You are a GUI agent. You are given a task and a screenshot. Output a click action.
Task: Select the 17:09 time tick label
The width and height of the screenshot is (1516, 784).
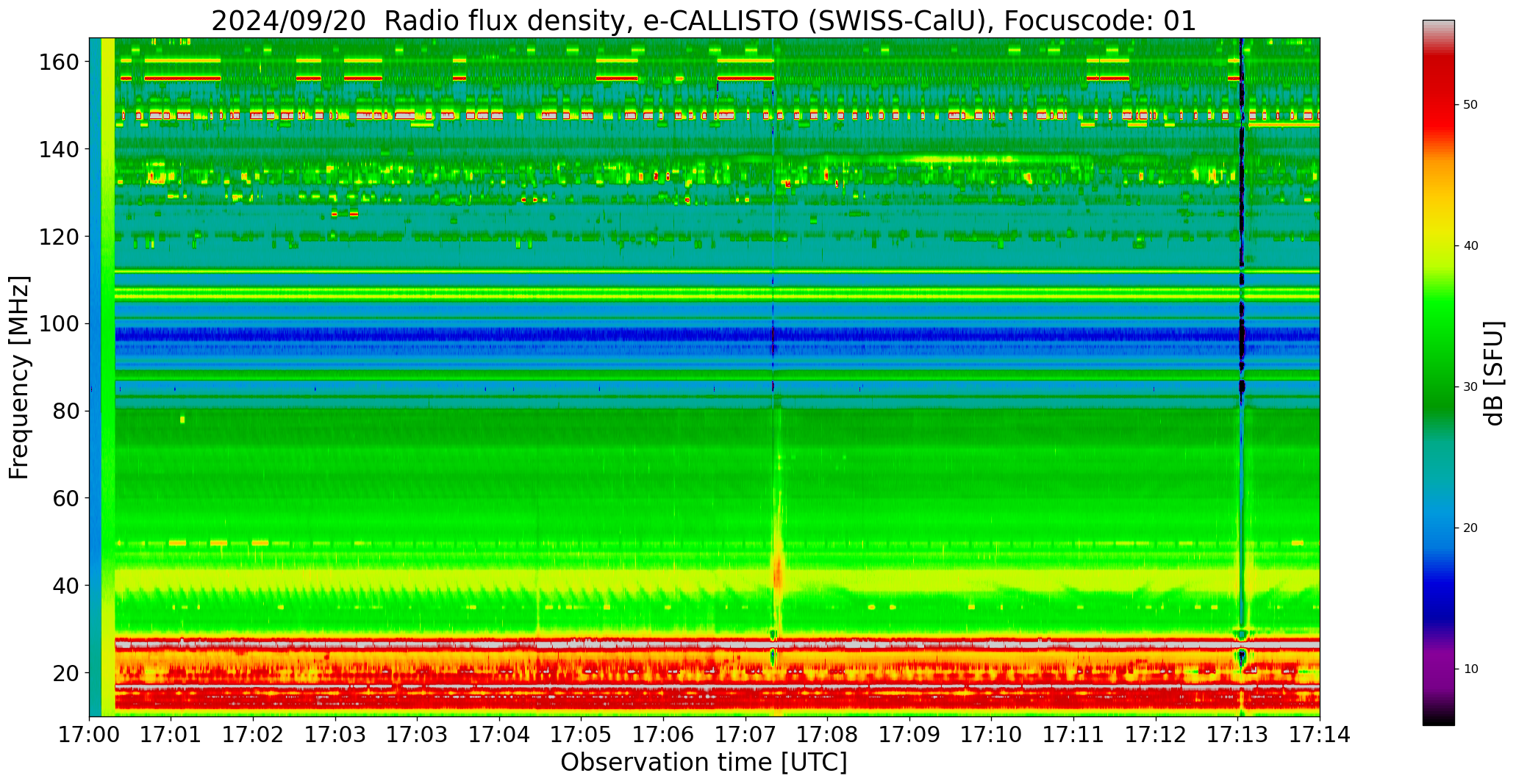tap(909, 736)
